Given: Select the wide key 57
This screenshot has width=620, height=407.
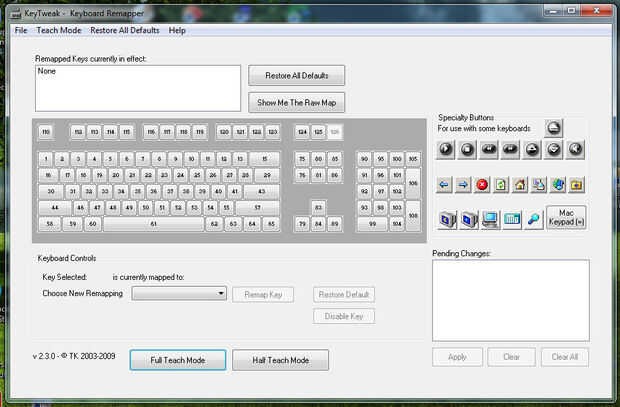Looking at the screenshot, I should pyautogui.click(x=258, y=208).
